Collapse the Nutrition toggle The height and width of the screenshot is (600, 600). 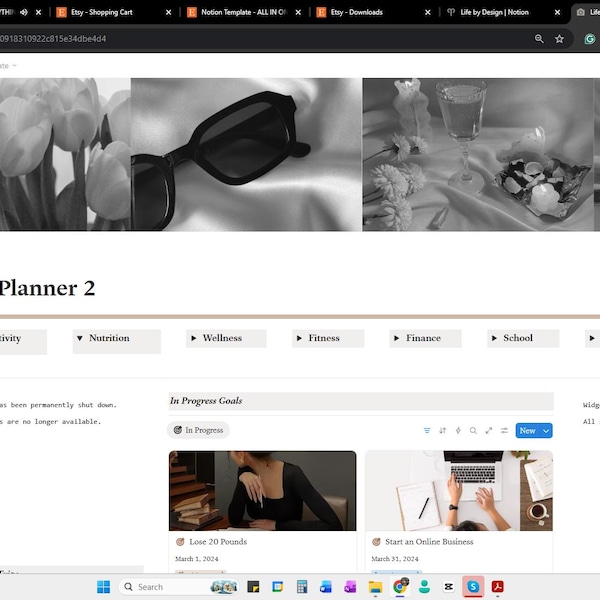80,338
